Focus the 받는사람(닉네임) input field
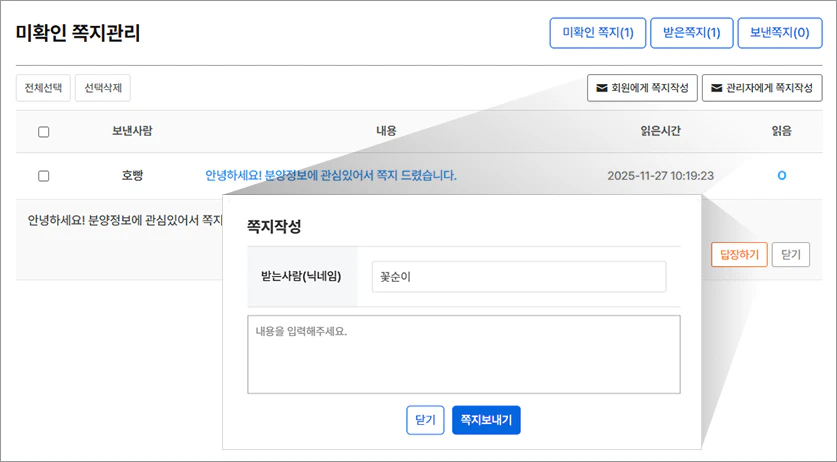 pyautogui.click(x=519, y=277)
